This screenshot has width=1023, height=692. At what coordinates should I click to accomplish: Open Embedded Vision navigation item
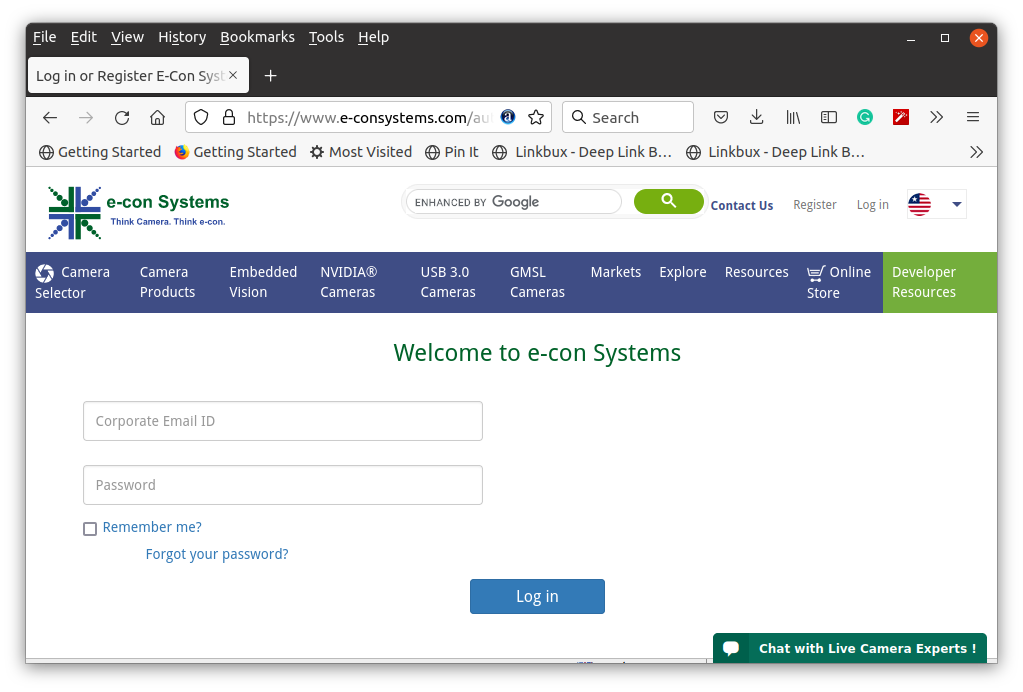click(263, 282)
